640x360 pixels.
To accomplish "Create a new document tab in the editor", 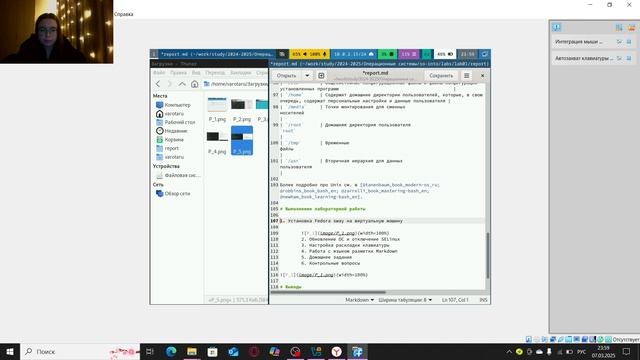I will 321,76.
